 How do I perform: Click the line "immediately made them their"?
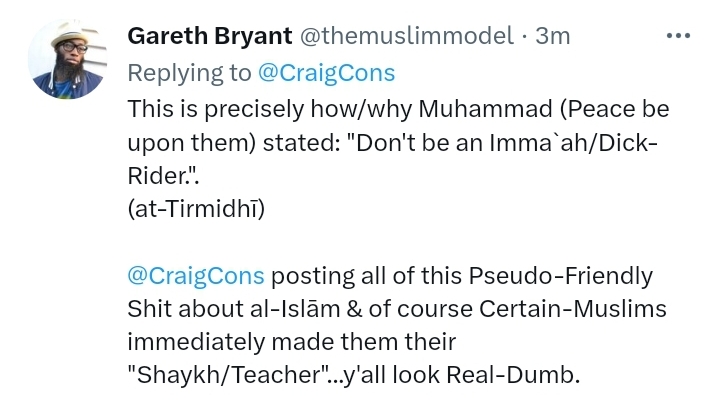click(x=292, y=342)
